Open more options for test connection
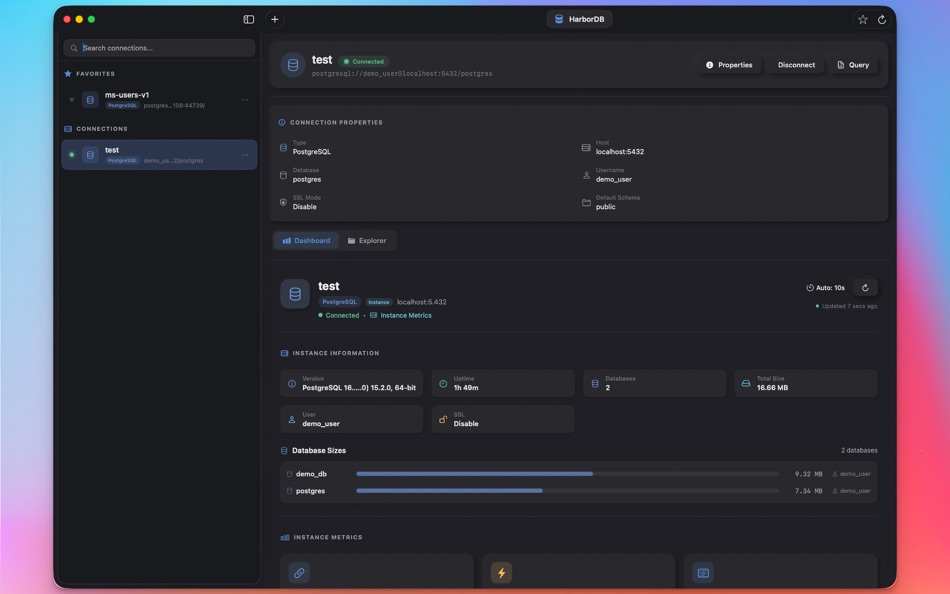950x594 pixels. [245, 155]
